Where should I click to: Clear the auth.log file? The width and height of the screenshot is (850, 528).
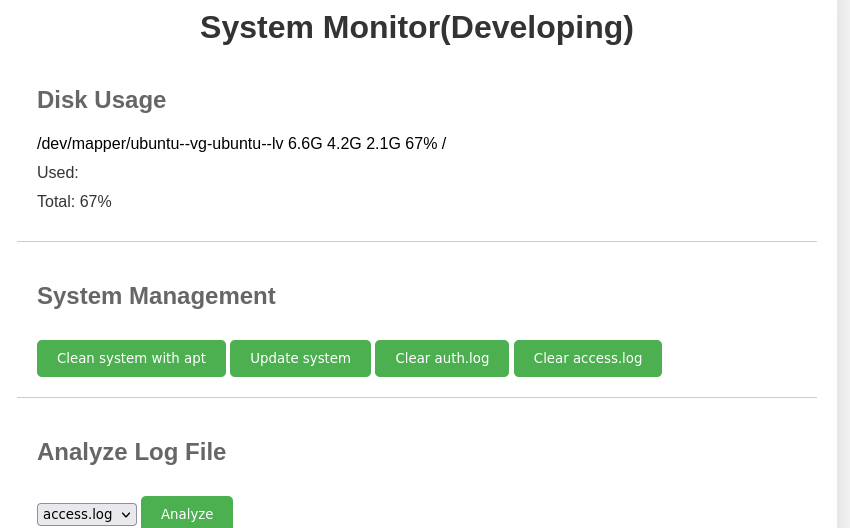[442, 358]
